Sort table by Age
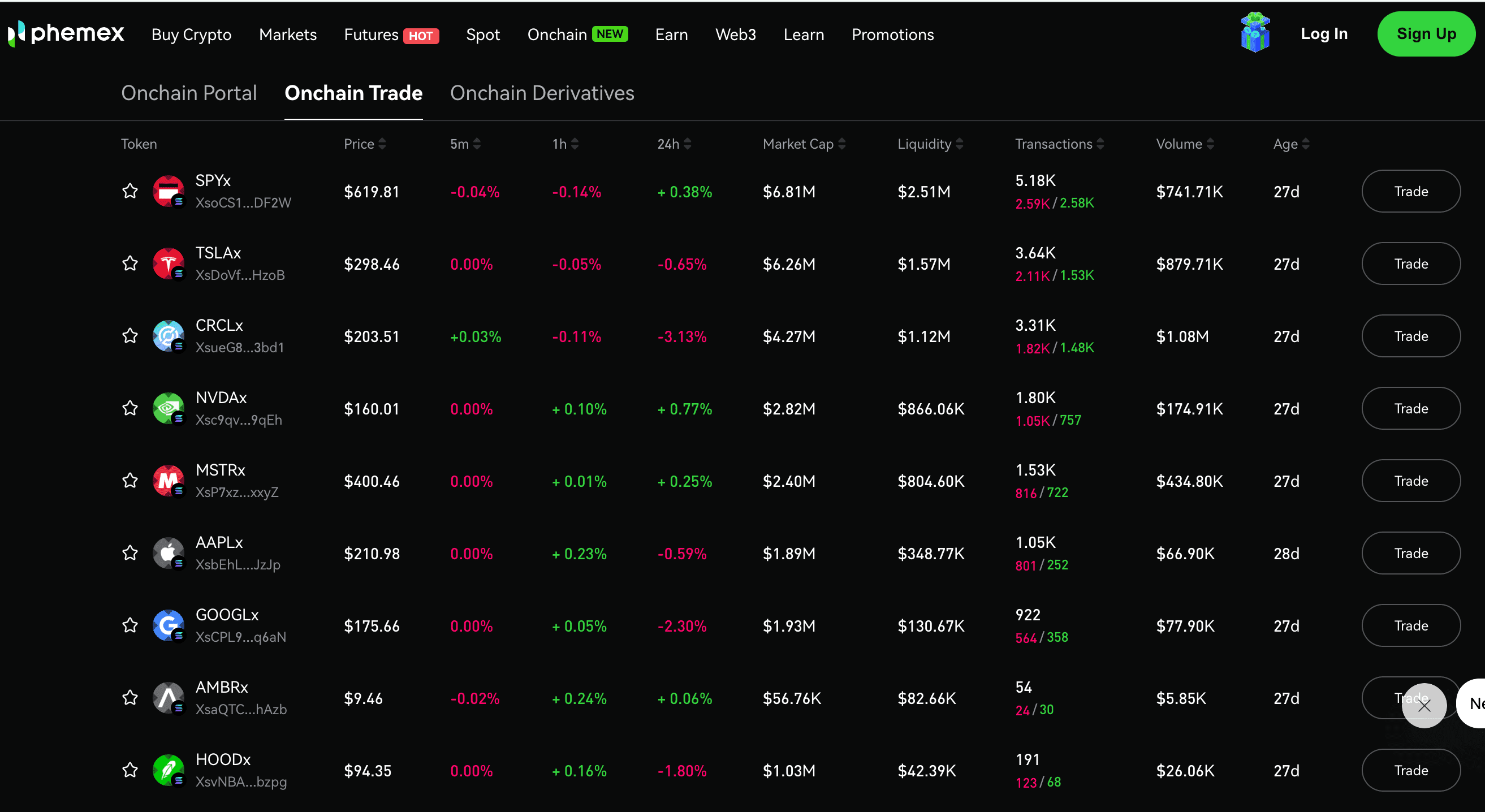This screenshot has height=812, width=1485. click(1291, 144)
